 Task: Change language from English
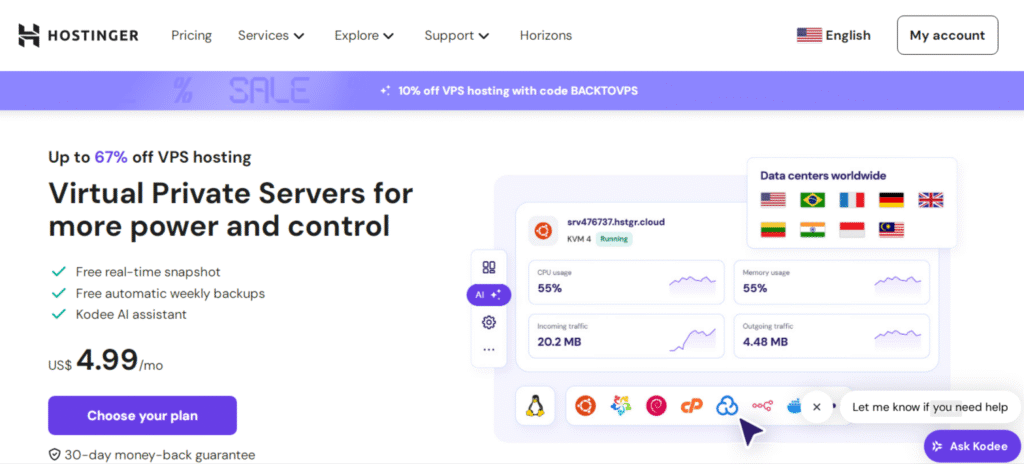click(x=834, y=35)
